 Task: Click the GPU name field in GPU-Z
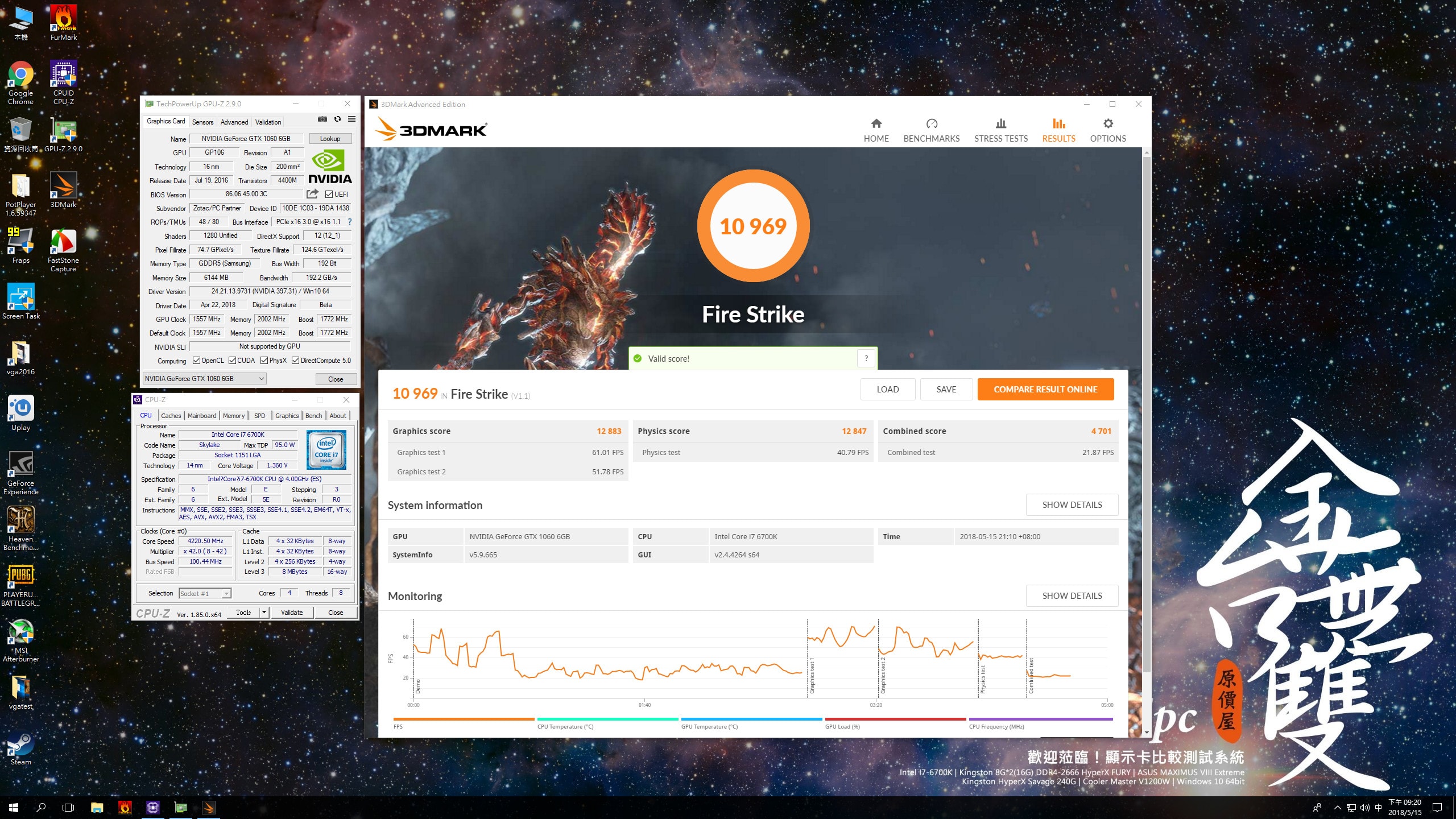[246, 139]
